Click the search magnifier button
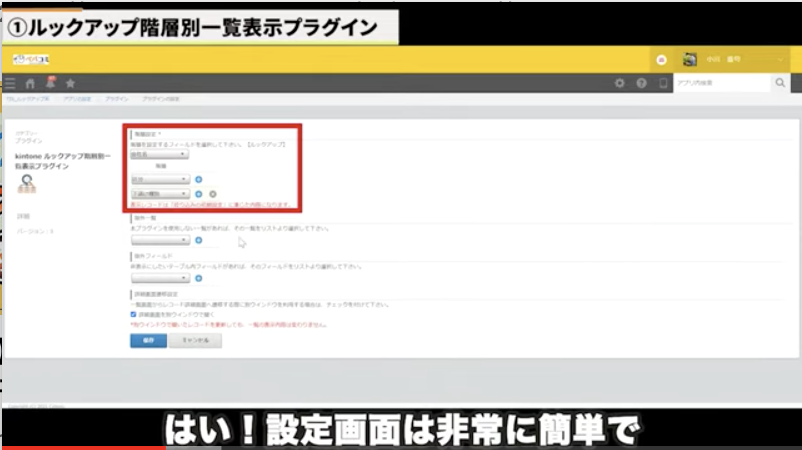802x450 pixels. point(780,83)
